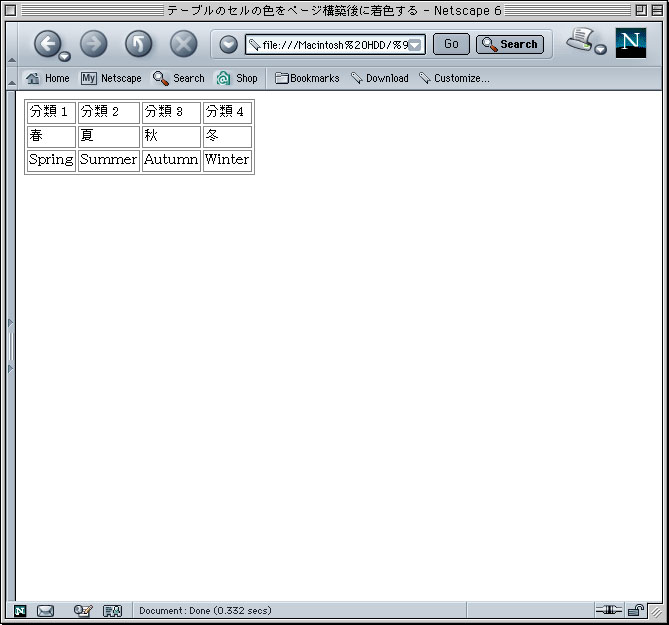Open the My Netscape toolbar link
669x625 pixels.
point(111,78)
